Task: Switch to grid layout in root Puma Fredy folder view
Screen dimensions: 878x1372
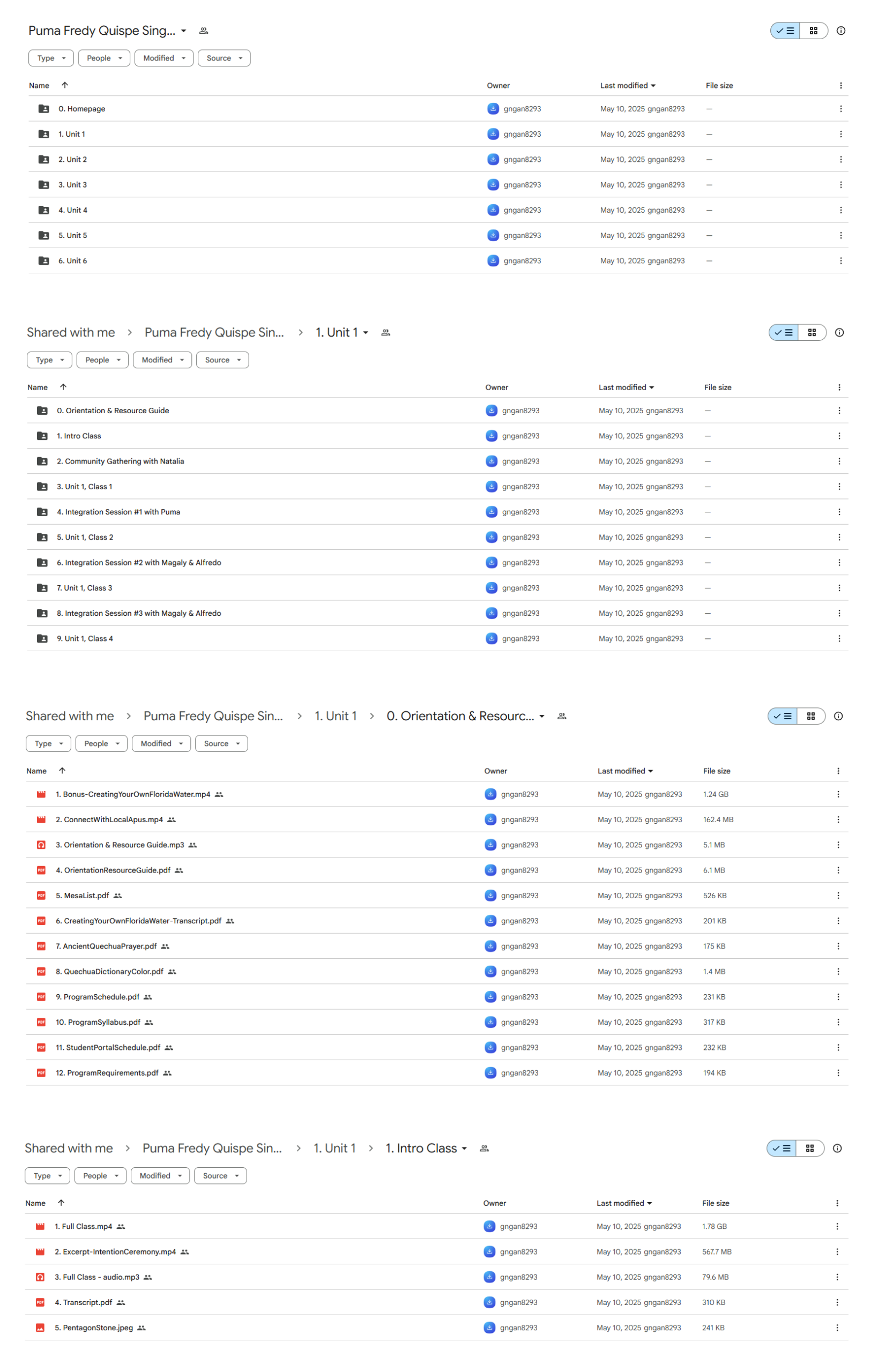Action: point(813,31)
